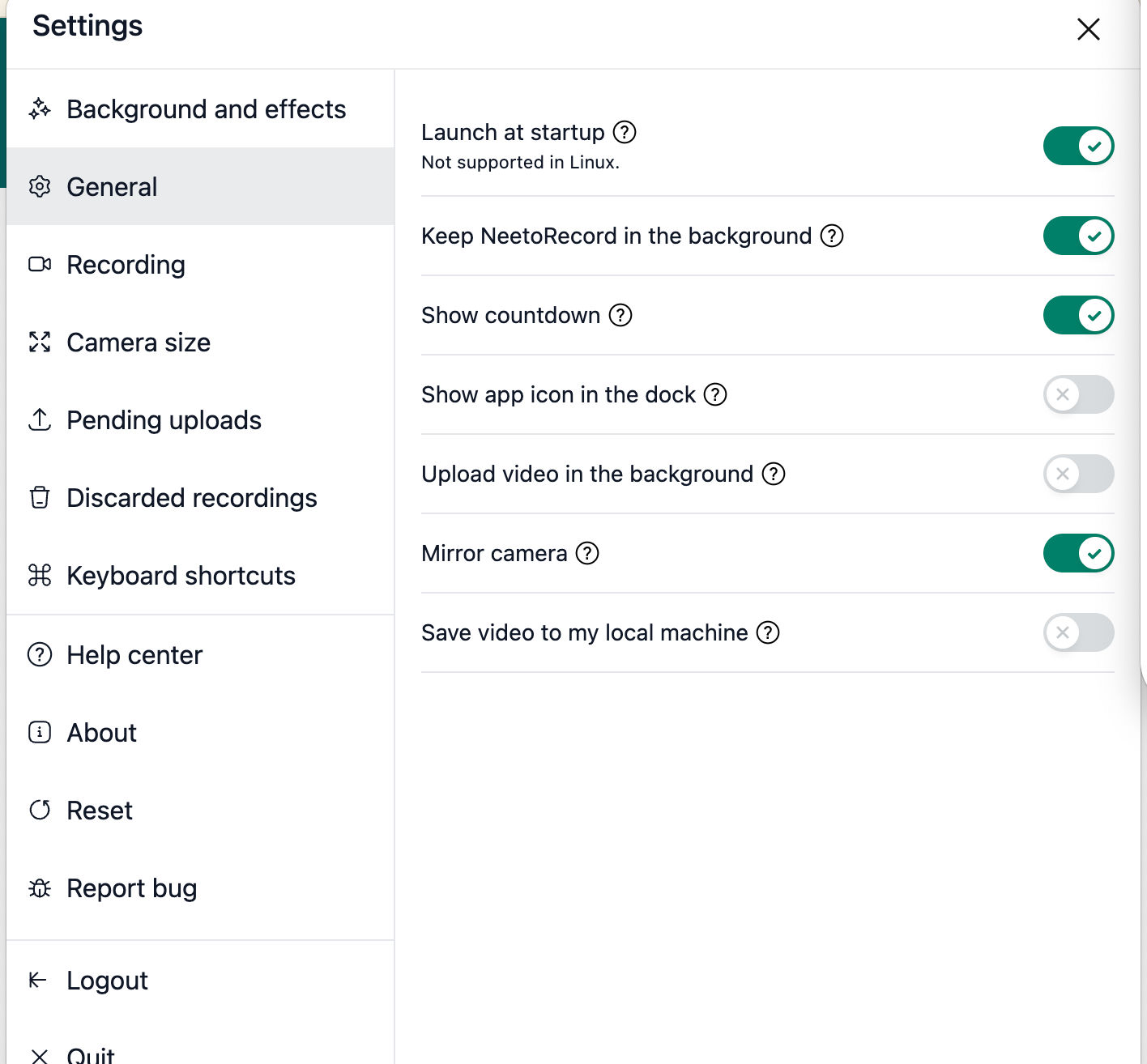
Task: Turn off Mirror camera toggle
Action: pos(1078,553)
